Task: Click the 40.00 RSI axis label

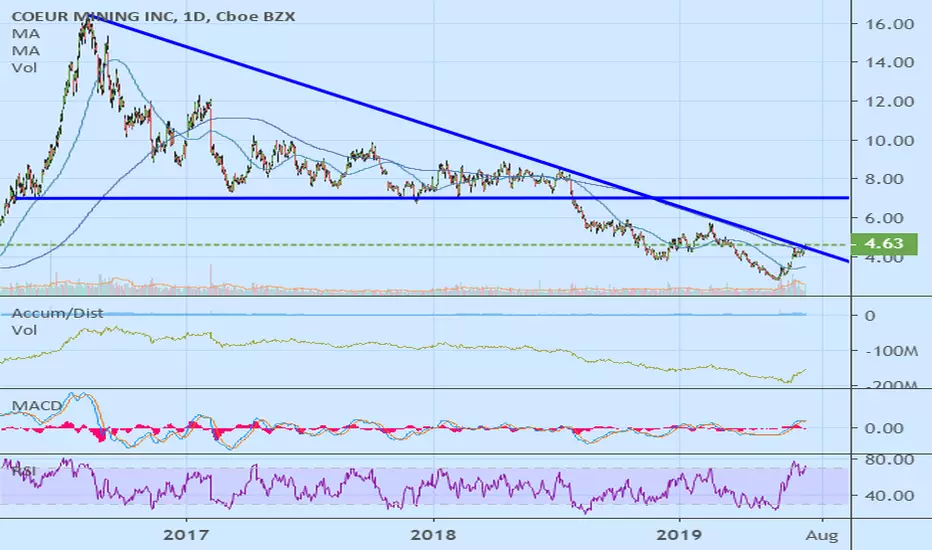Action: tap(890, 495)
